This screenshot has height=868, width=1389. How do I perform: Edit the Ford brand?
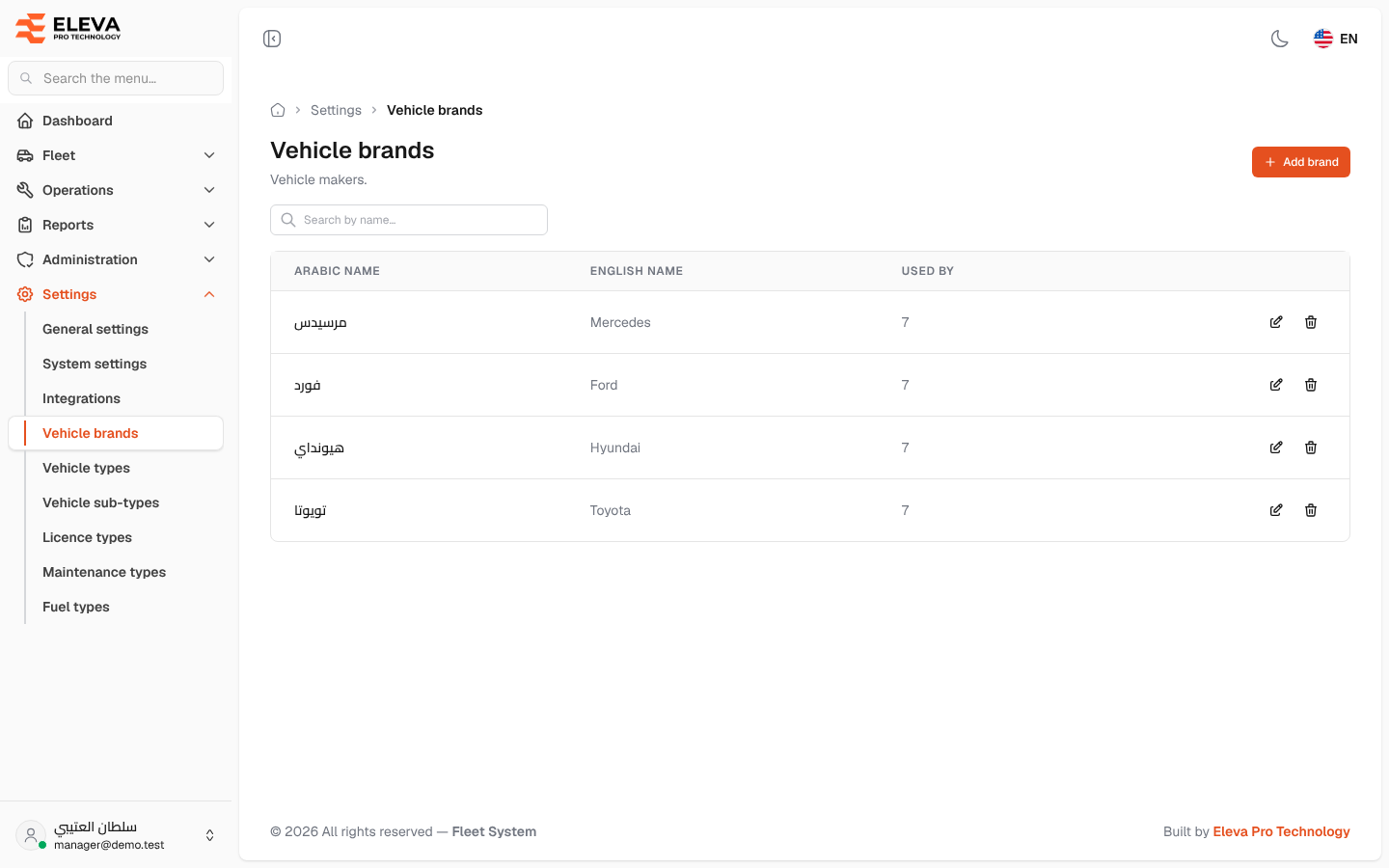click(x=1276, y=385)
